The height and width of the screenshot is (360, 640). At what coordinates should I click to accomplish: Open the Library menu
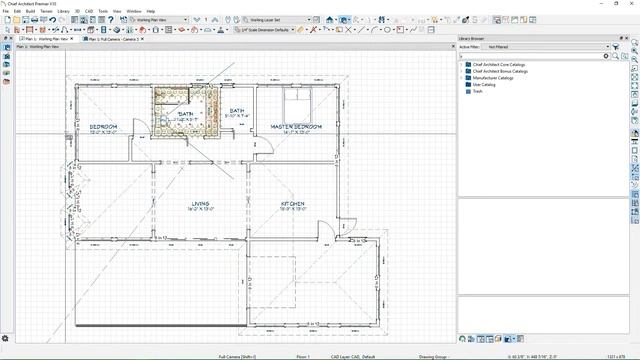point(63,11)
